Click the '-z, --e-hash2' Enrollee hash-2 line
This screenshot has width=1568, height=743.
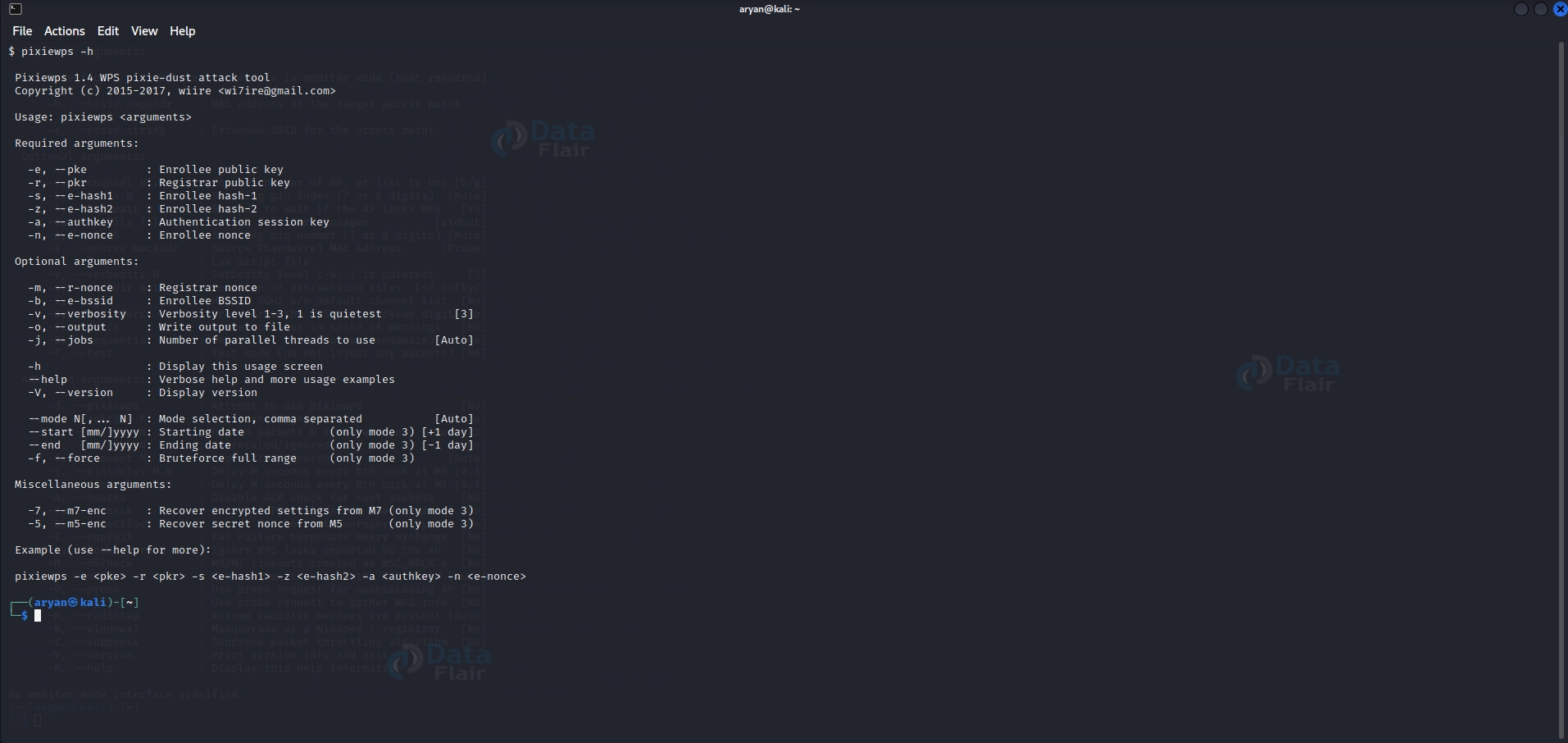(143, 209)
